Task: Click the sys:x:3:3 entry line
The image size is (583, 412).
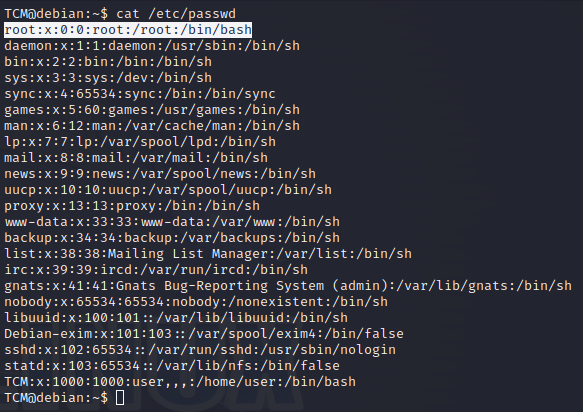Action: 108,78
